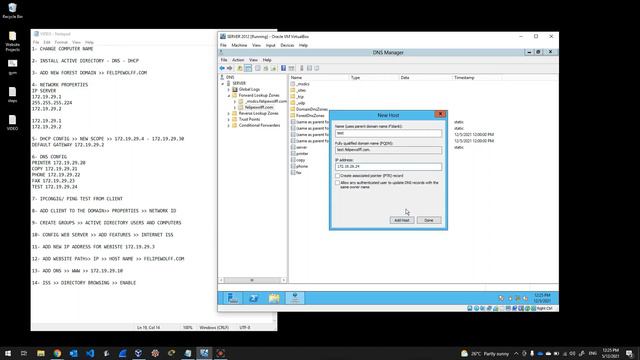Click the horizontal scrollbar under DNS tree

click(x=252, y=280)
